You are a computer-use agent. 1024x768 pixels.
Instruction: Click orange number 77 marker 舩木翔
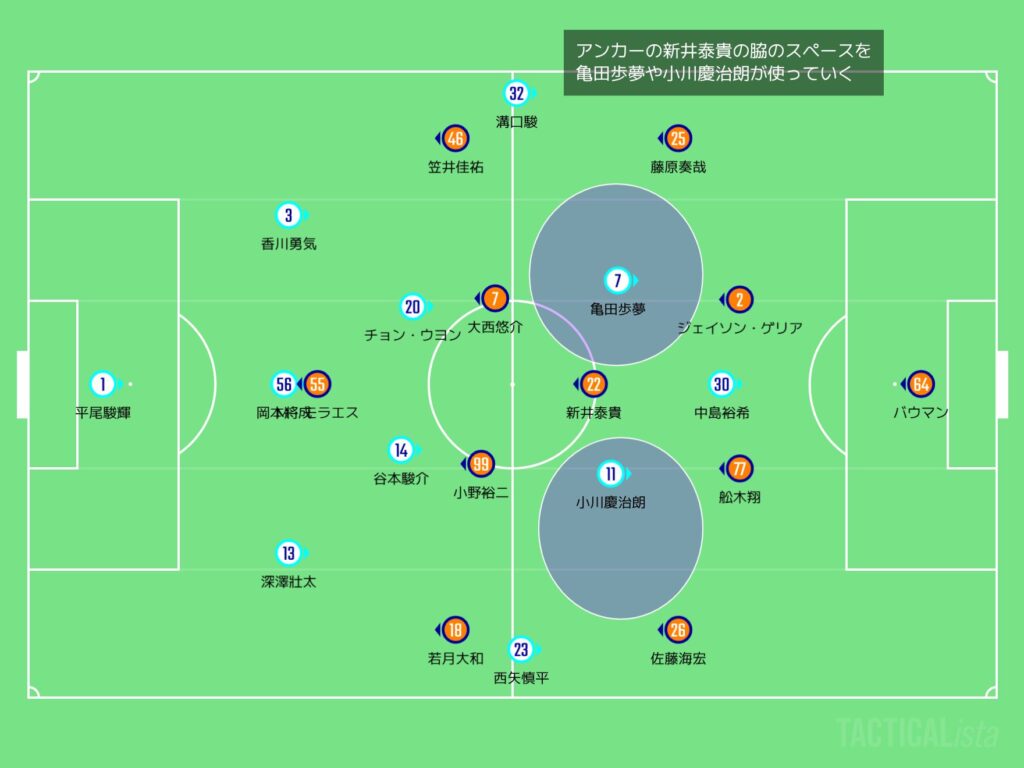click(740, 468)
